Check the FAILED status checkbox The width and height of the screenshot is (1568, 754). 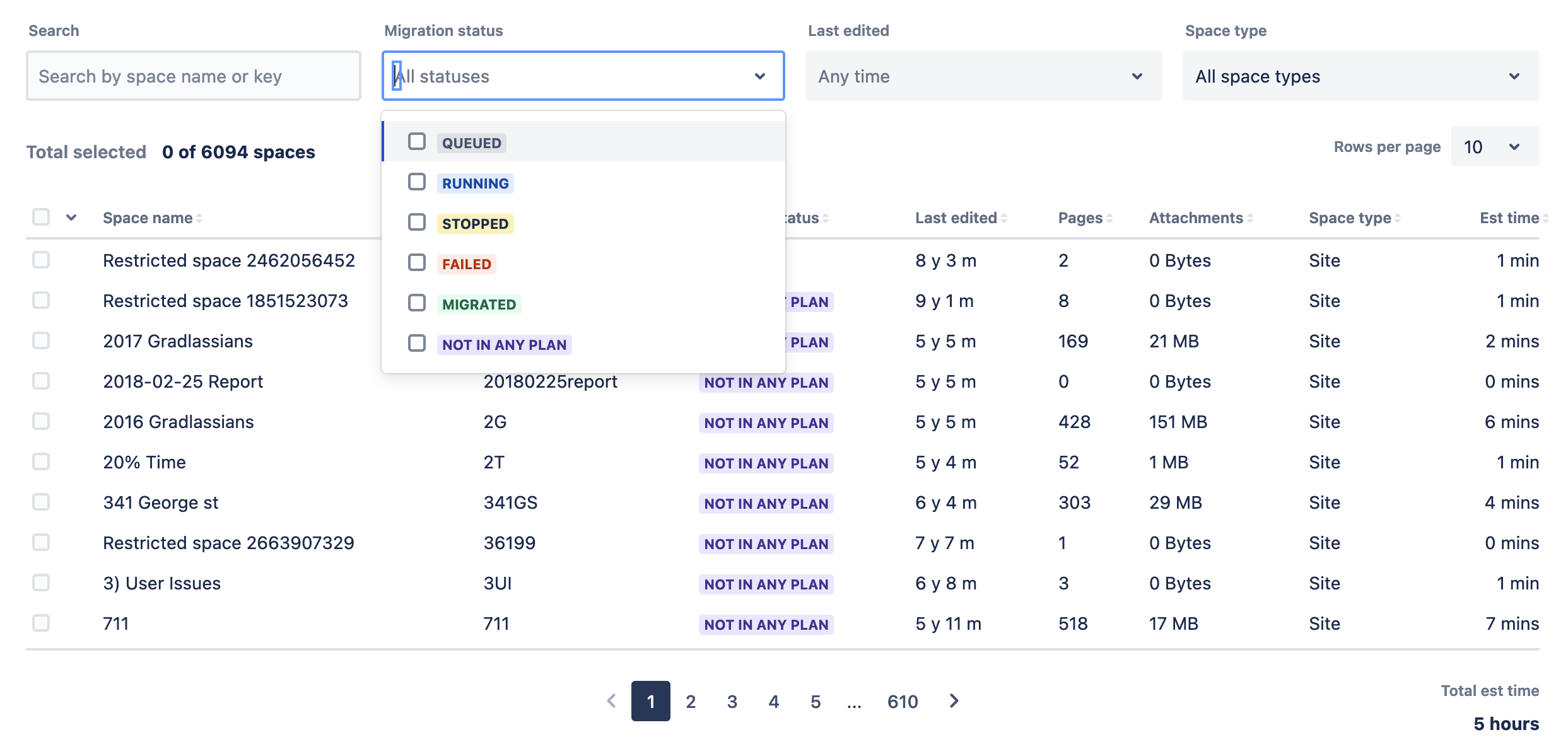coord(417,262)
